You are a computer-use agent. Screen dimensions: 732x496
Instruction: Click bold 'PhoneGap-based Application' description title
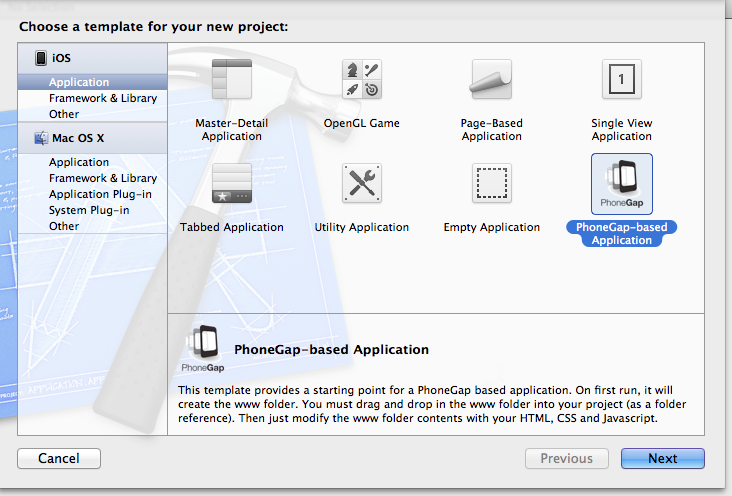[x=331, y=350]
